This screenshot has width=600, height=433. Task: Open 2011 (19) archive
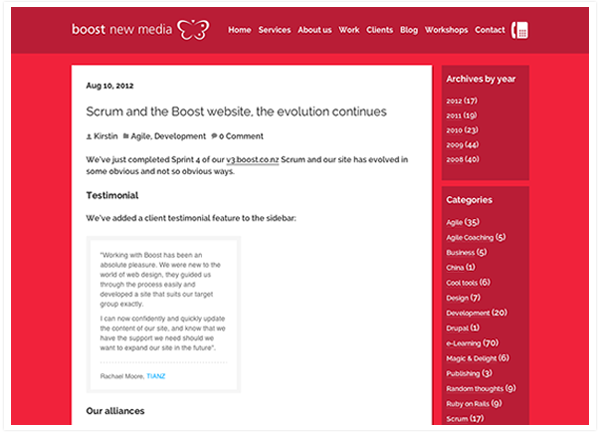[461, 115]
